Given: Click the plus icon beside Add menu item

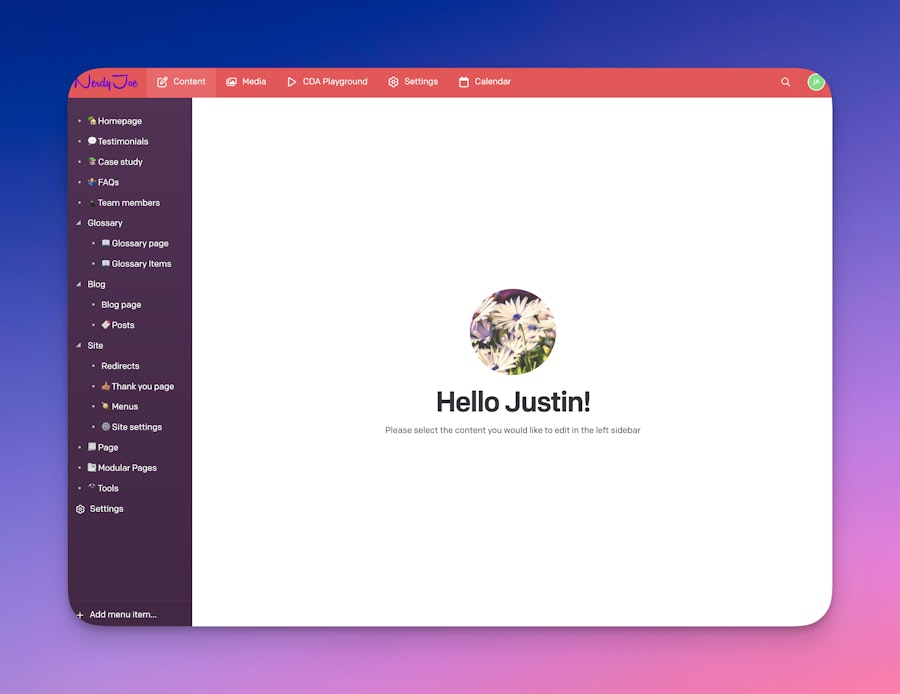Looking at the screenshot, I should coord(80,615).
